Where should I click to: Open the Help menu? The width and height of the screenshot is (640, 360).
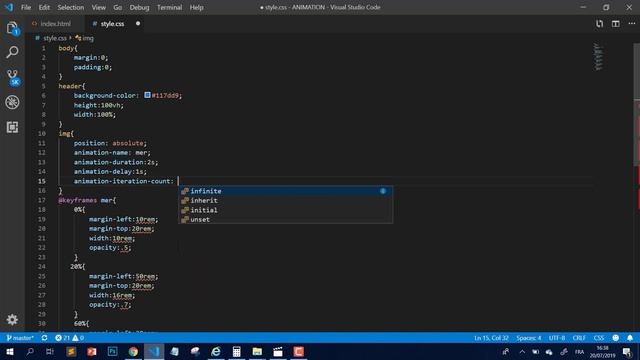click(x=196, y=7)
